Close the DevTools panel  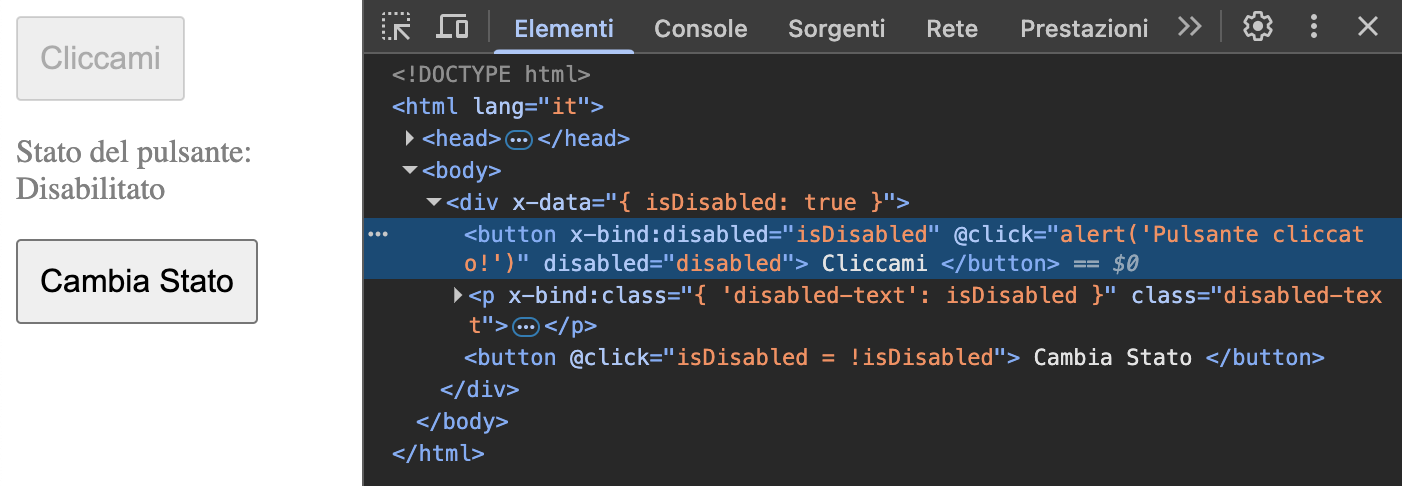point(1368,27)
